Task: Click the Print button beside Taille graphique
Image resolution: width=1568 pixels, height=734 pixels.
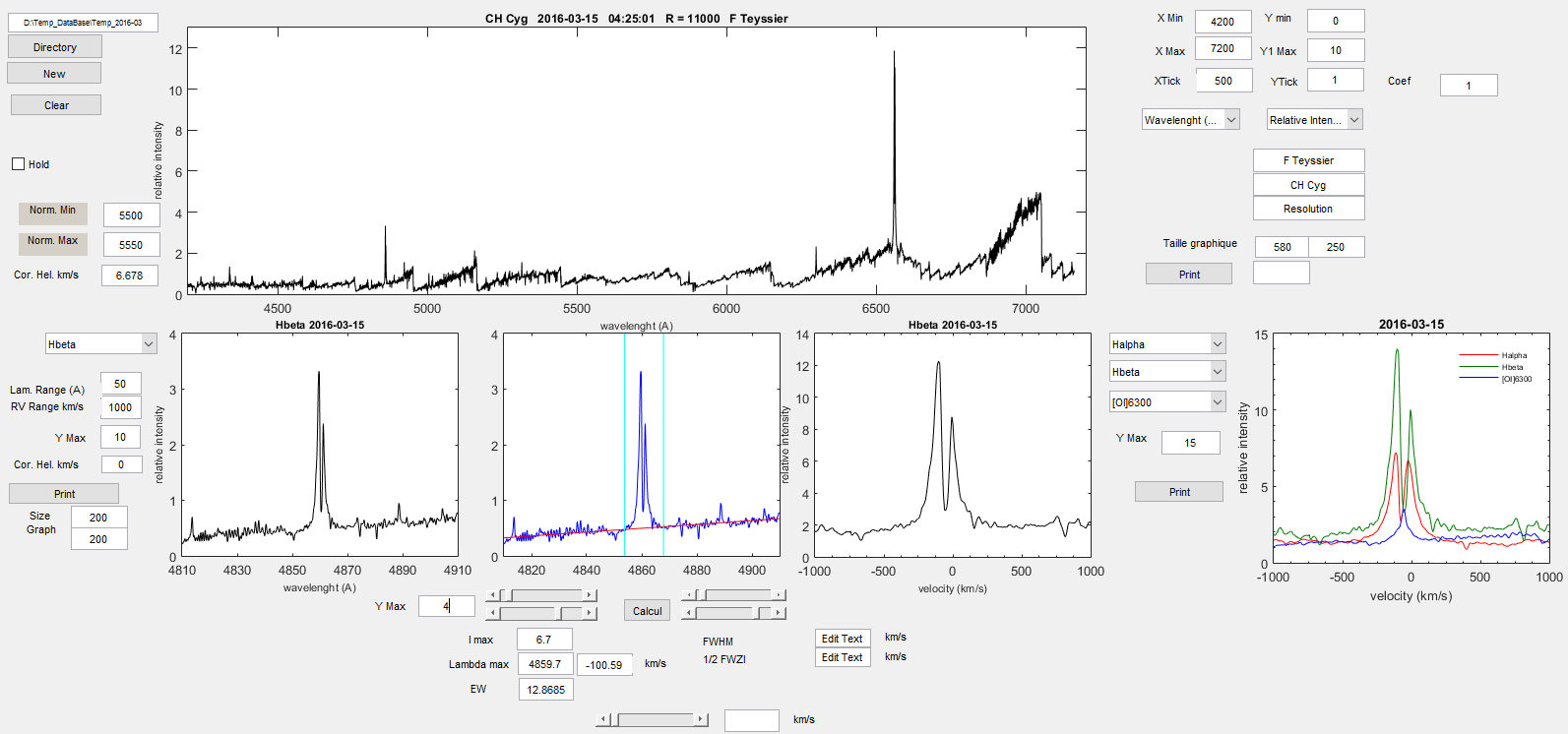Action: [x=1188, y=275]
